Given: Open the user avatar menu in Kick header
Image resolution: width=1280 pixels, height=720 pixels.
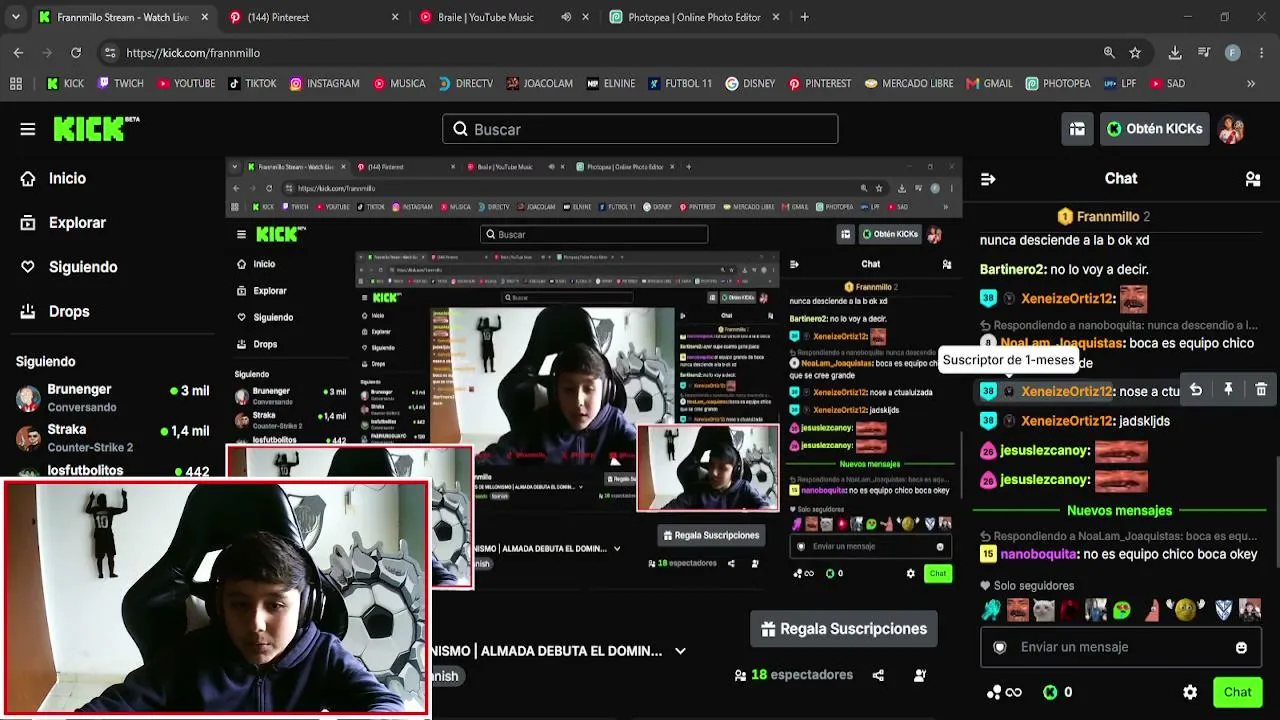Looking at the screenshot, I should (x=1231, y=129).
